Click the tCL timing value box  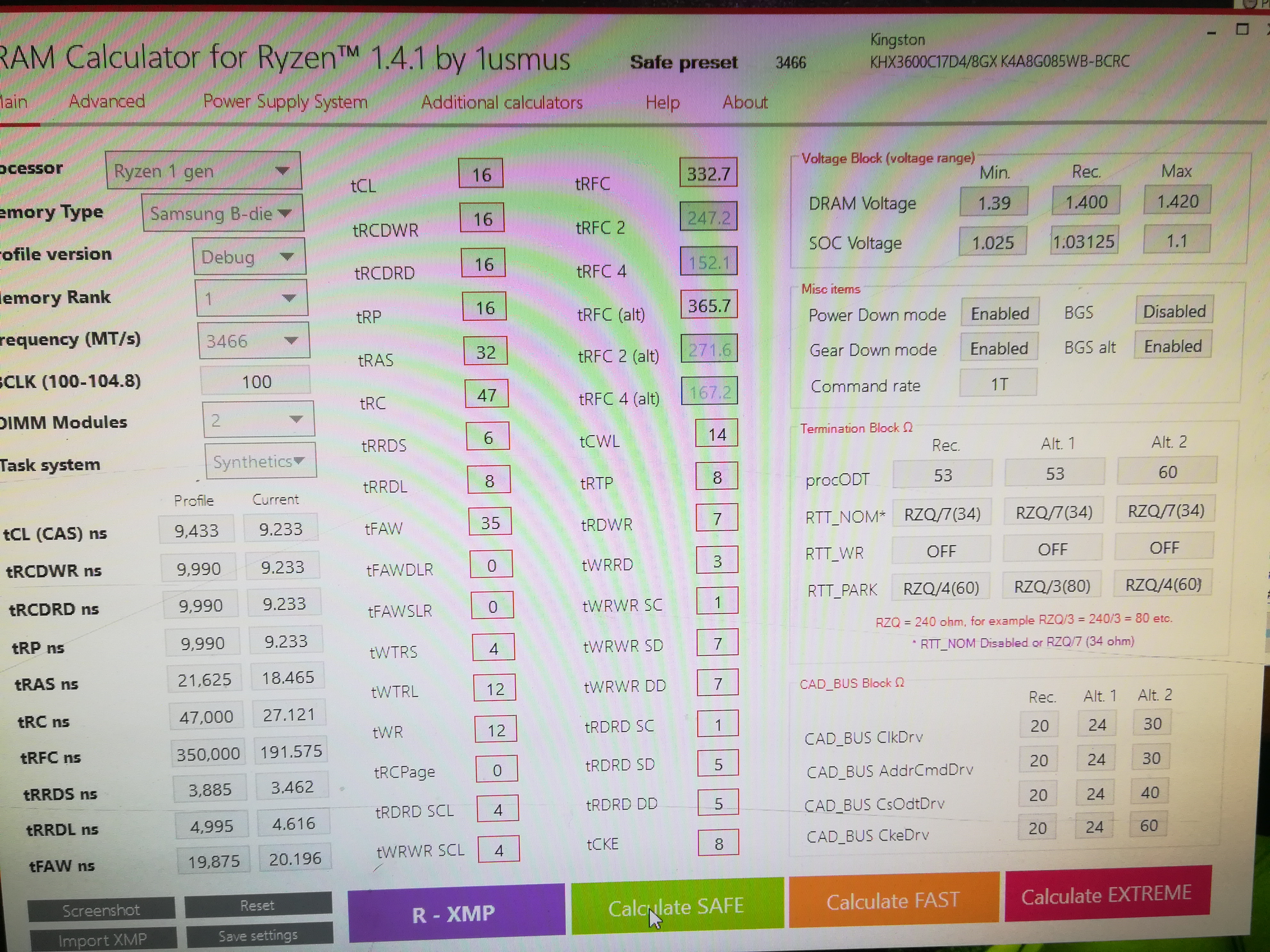pos(481,174)
